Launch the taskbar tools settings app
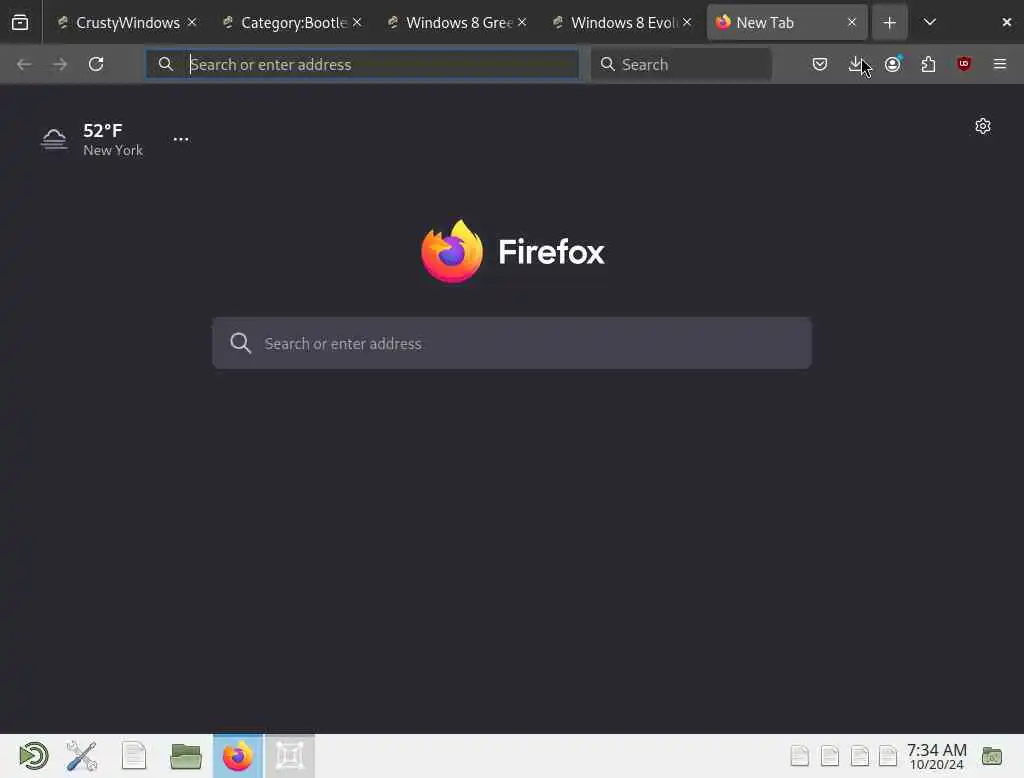Image resolution: width=1024 pixels, height=778 pixels. point(82,756)
